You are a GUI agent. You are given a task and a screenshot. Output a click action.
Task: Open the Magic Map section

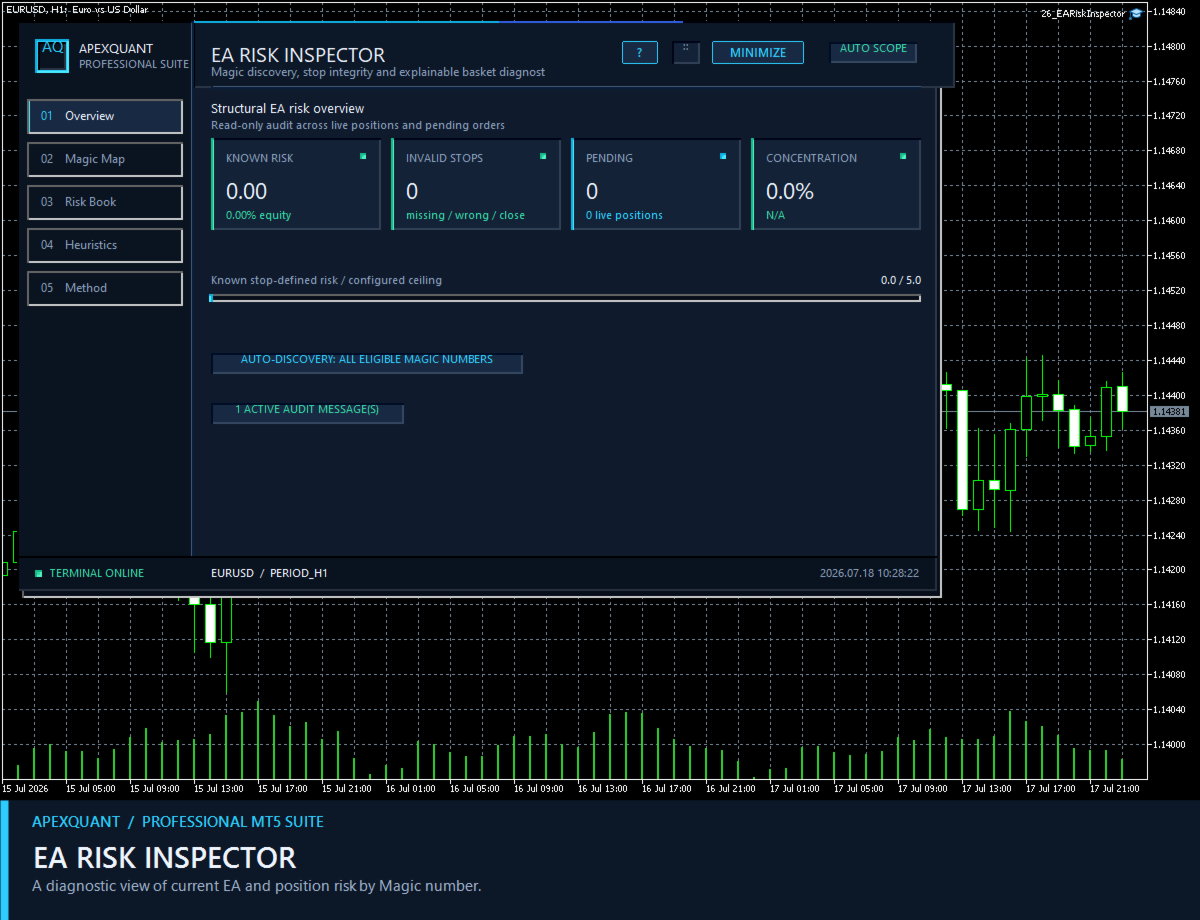tap(105, 159)
